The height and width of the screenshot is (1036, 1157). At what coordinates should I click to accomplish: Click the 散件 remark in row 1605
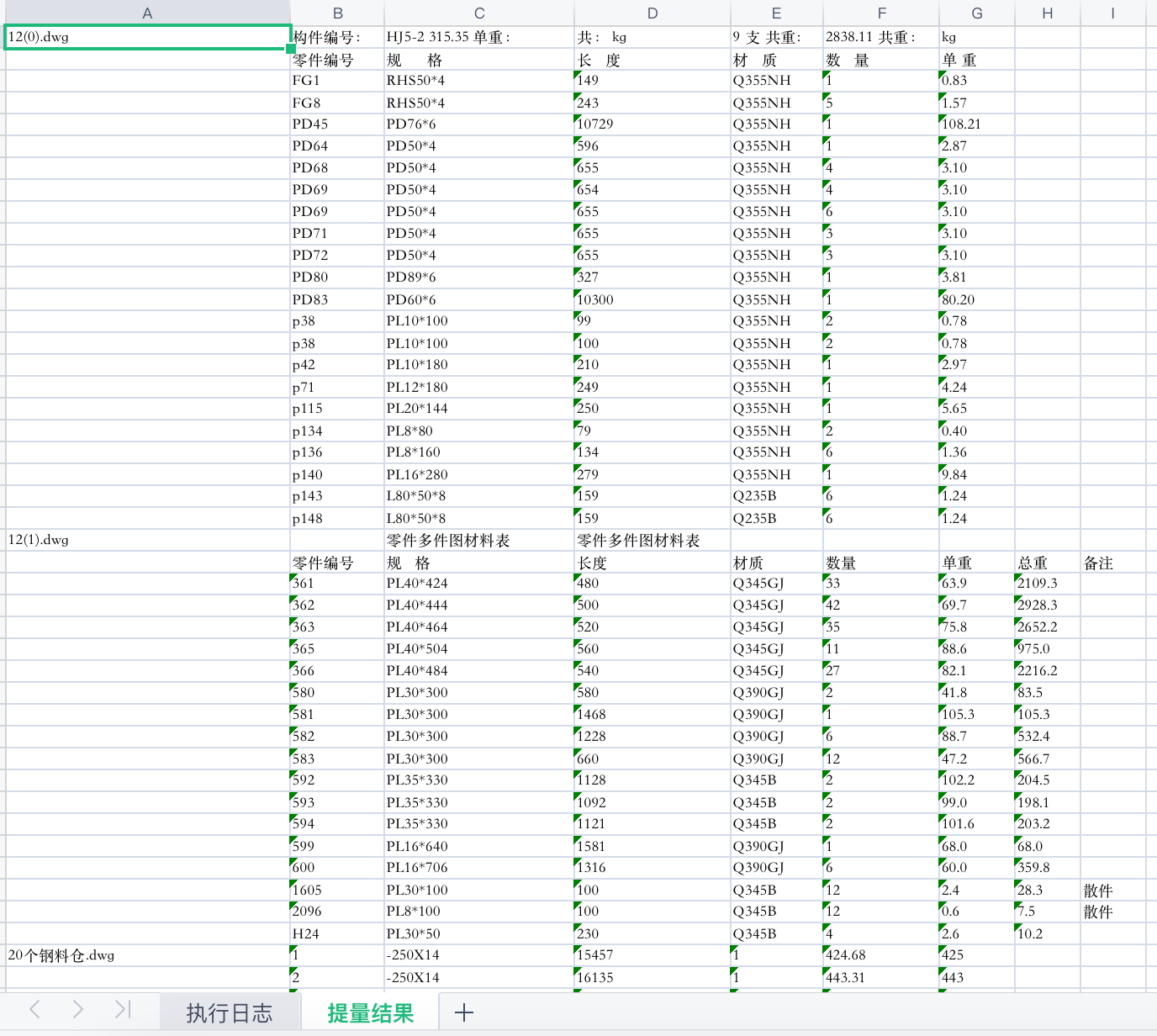point(1112,891)
